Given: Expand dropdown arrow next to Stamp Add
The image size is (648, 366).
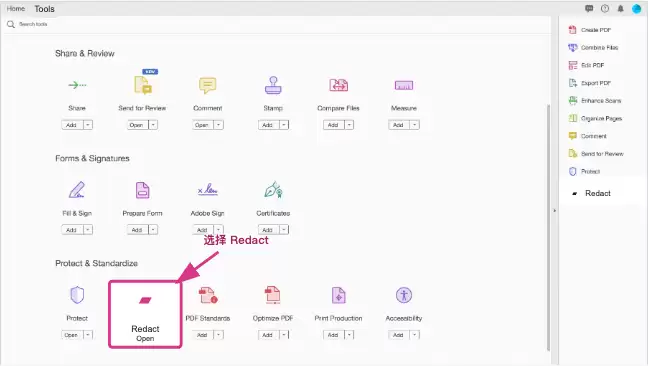Looking at the screenshot, I should 284,125.
